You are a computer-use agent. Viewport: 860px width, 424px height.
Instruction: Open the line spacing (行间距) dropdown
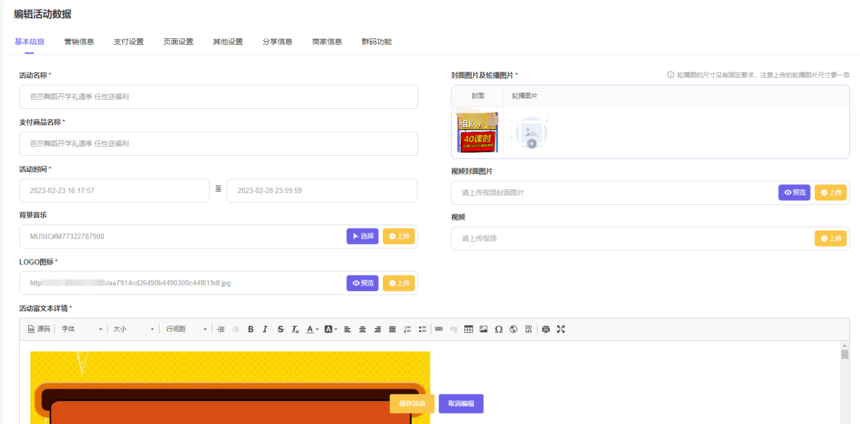[185, 329]
